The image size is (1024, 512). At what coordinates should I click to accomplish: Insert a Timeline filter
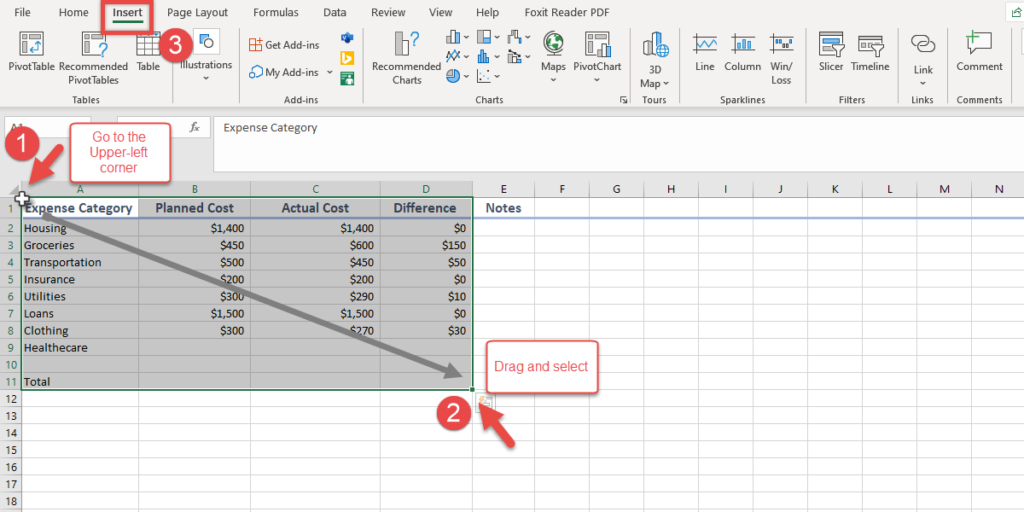coord(870,52)
